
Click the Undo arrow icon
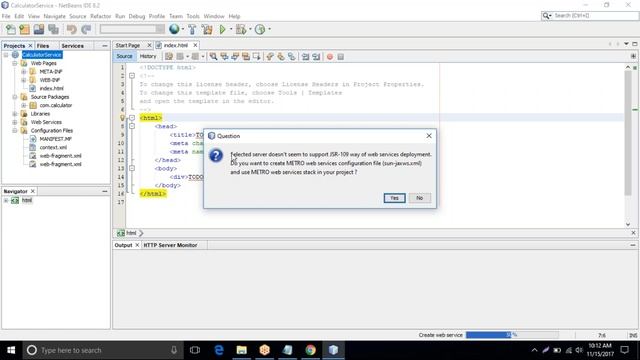tap(72, 29)
